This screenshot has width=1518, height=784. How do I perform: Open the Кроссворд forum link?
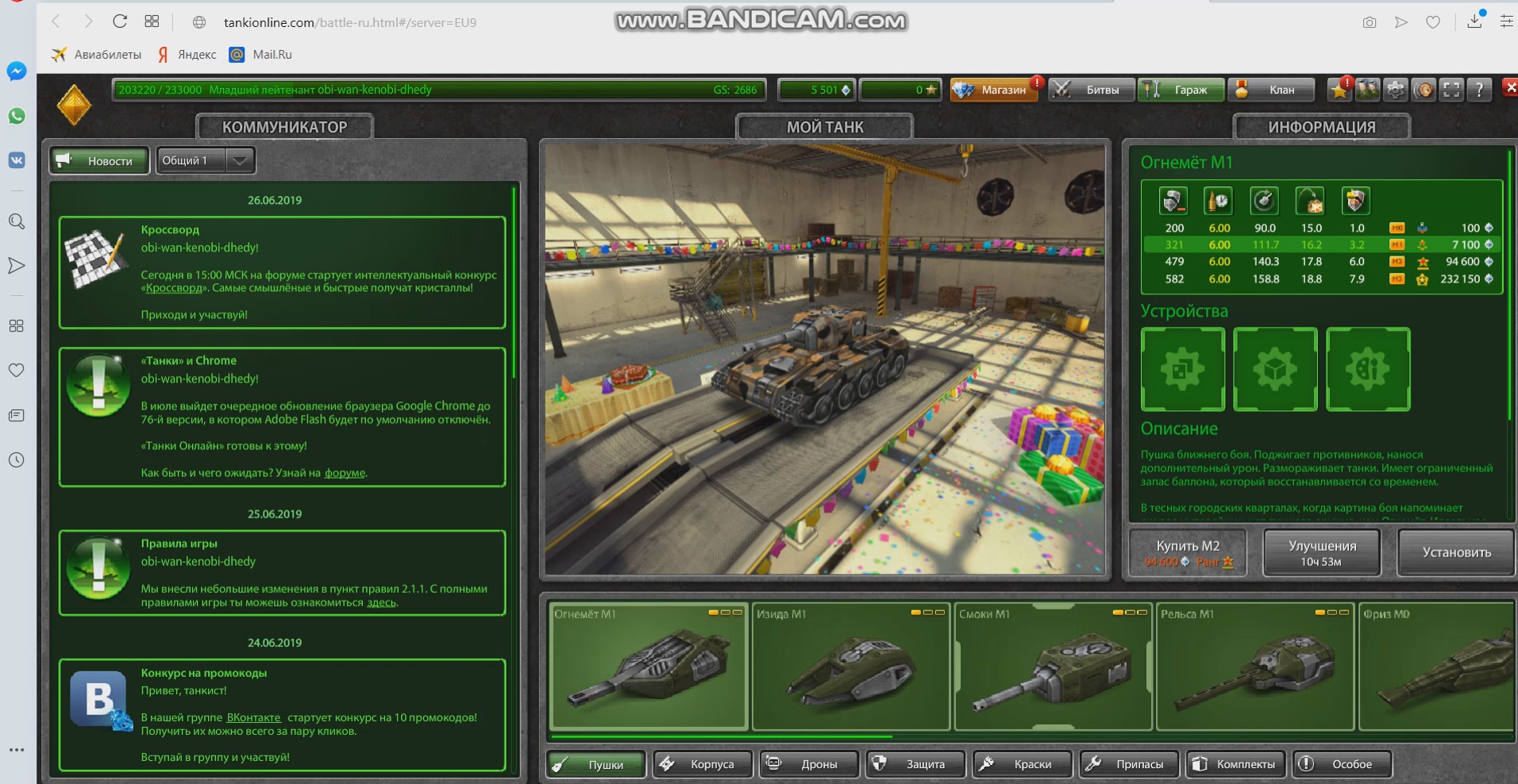pyautogui.click(x=173, y=287)
